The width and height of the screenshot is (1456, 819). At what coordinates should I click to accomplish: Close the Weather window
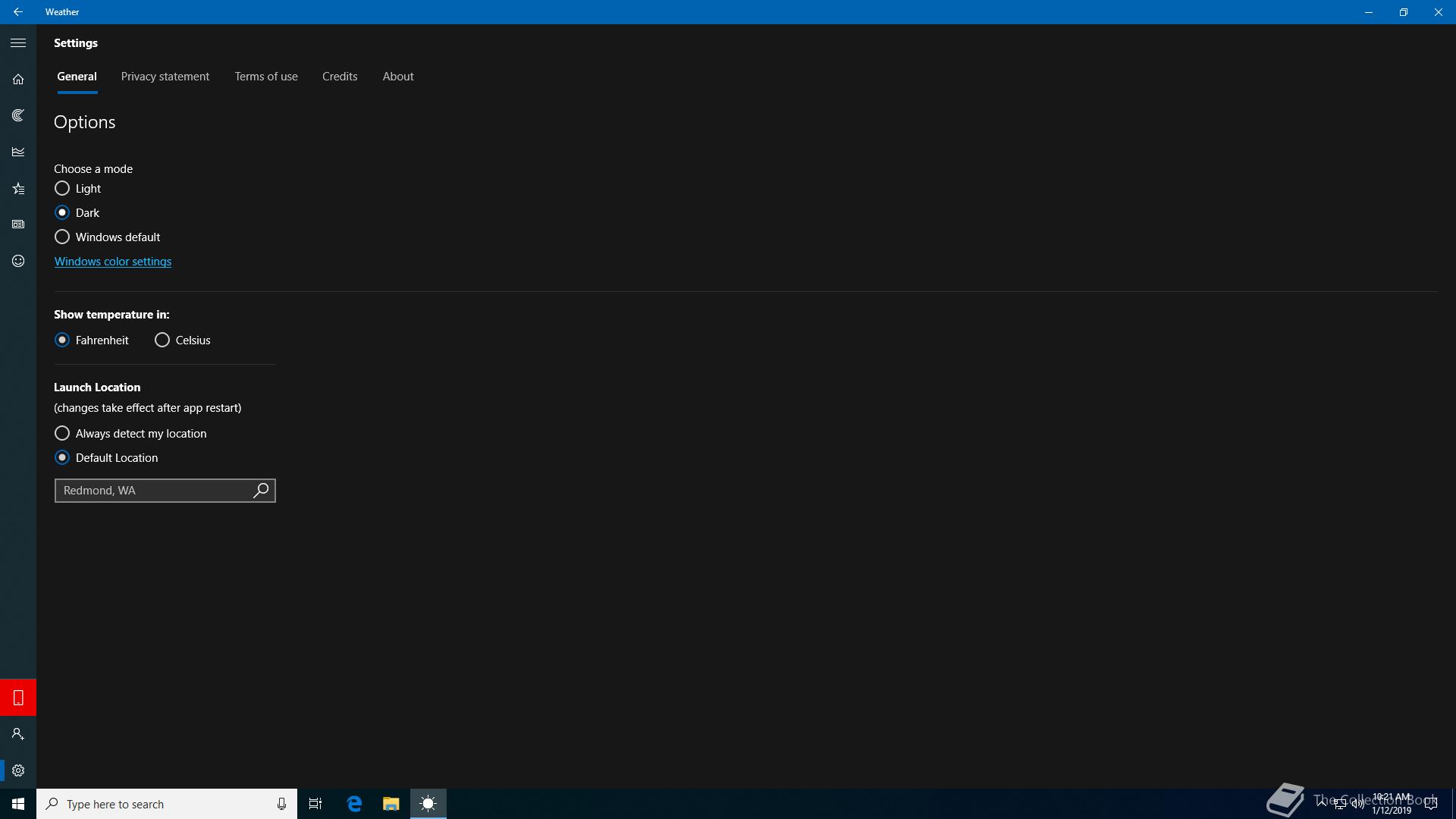coord(1439,12)
